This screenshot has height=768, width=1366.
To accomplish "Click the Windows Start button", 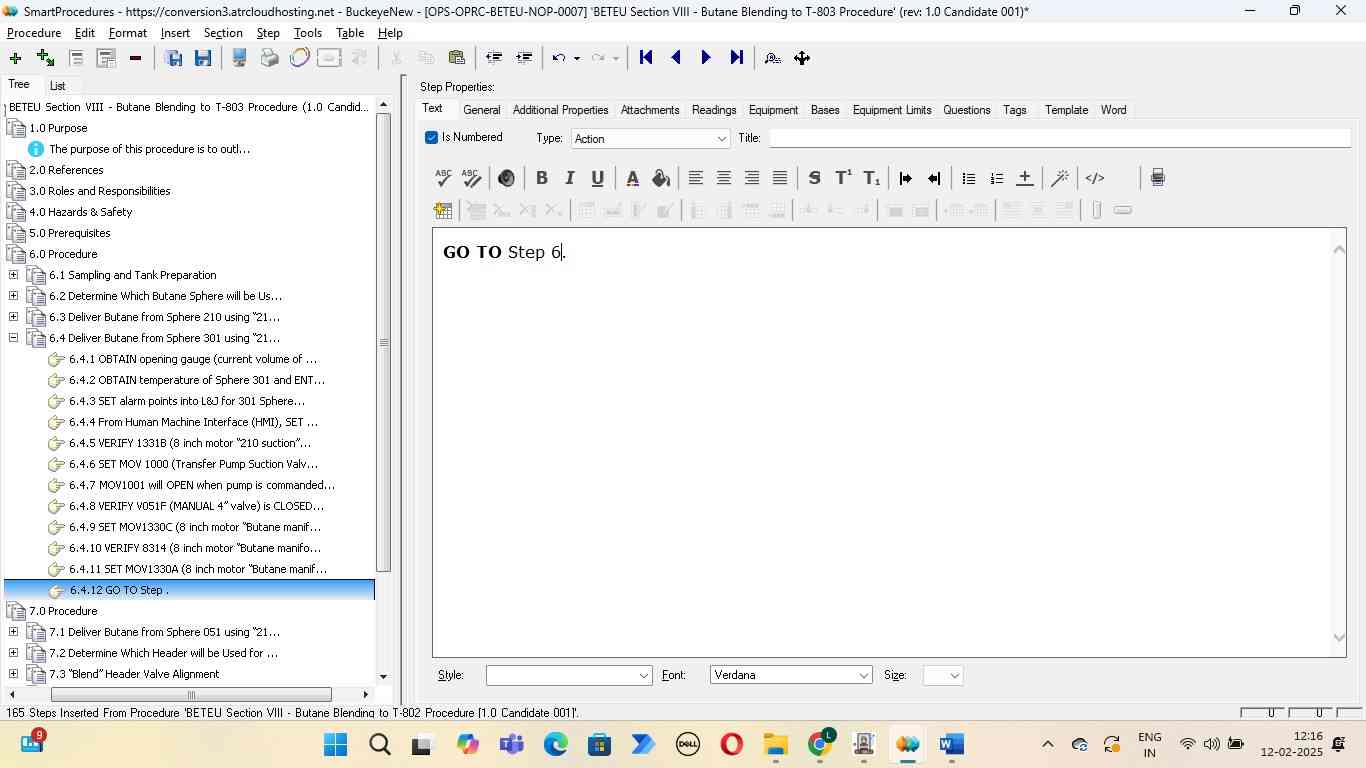I will [x=336, y=744].
